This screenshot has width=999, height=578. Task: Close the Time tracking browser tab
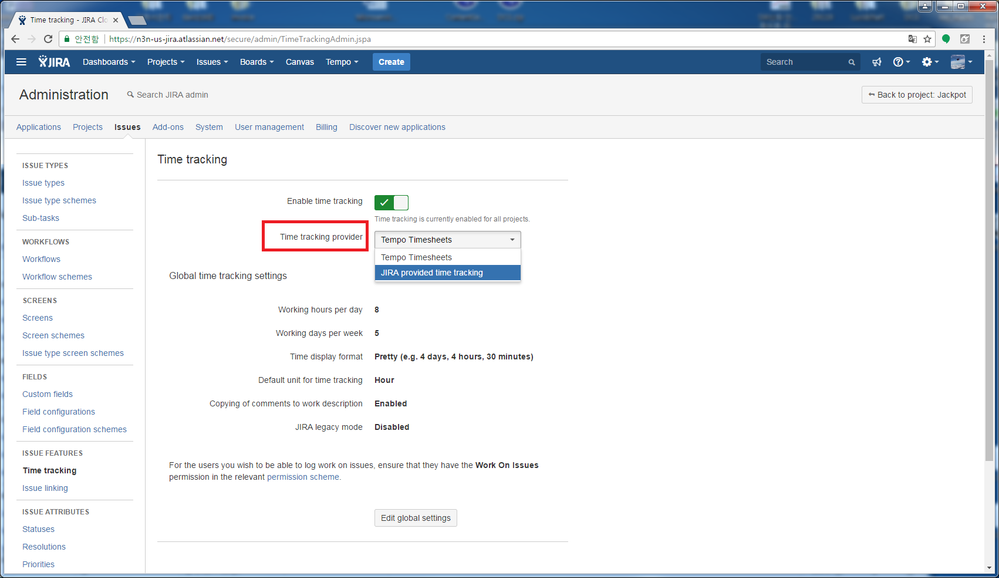pos(115,20)
